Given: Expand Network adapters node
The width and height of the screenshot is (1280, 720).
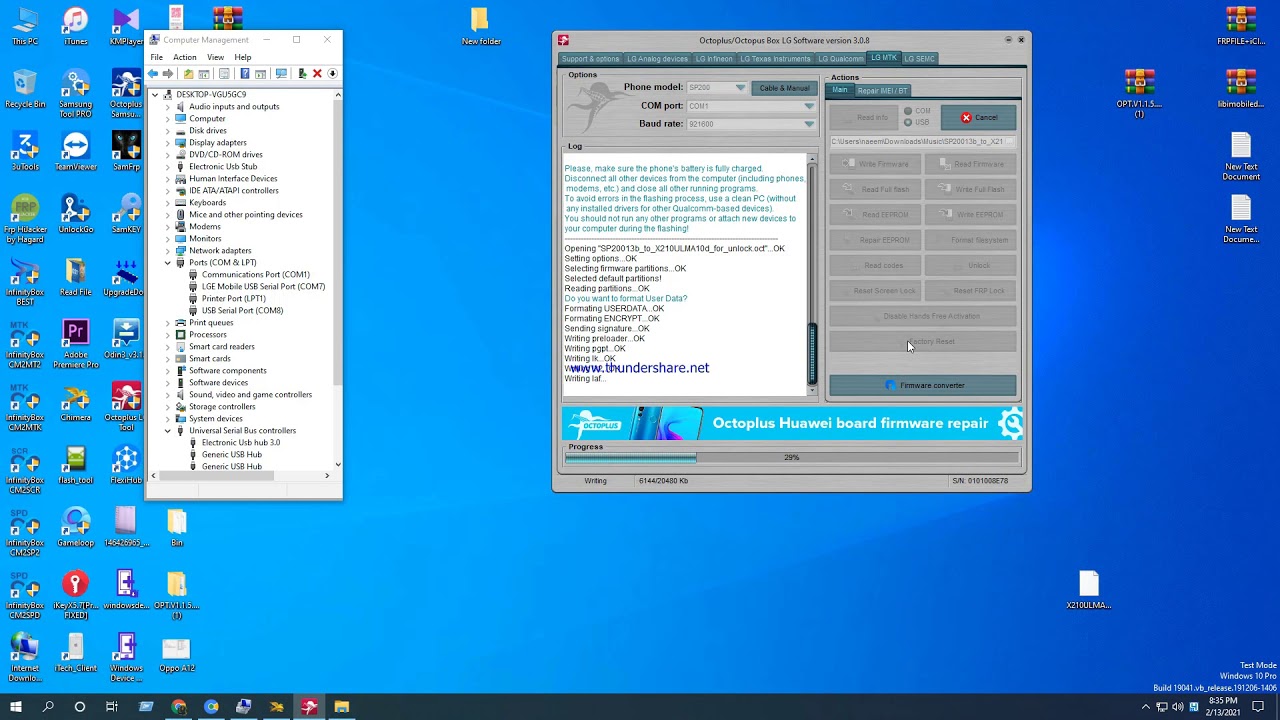Looking at the screenshot, I should click(168, 251).
